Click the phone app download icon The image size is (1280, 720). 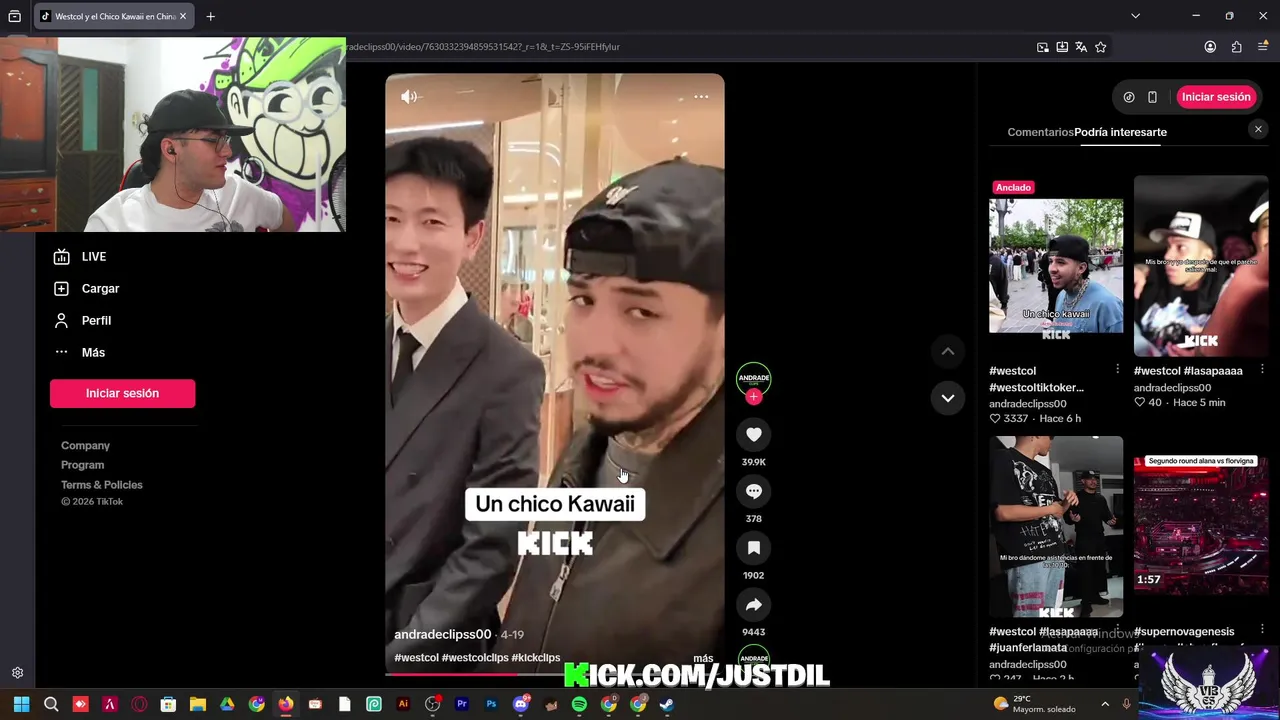pyautogui.click(x=1152, y=97)
